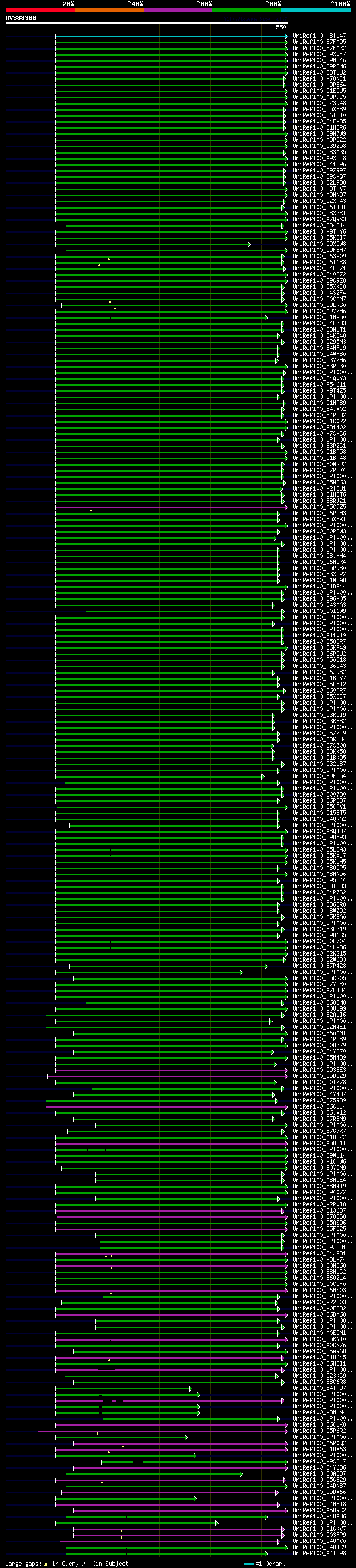Select the UniRef100_C1EGU5 label
The width and height of the screenshot is (356, 1568).
pos(319,91)
